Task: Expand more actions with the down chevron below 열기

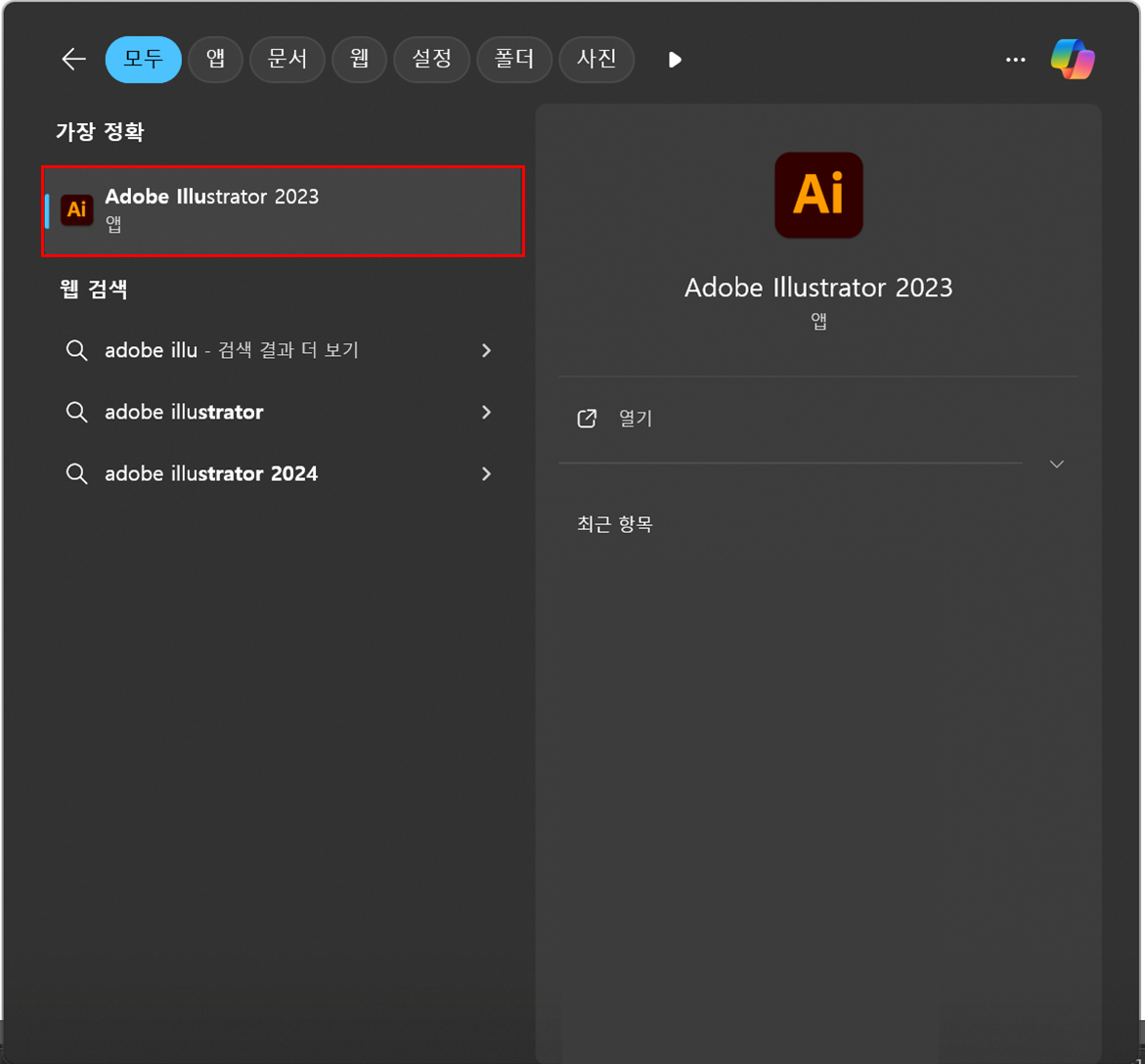Action: click(1056, 464)
